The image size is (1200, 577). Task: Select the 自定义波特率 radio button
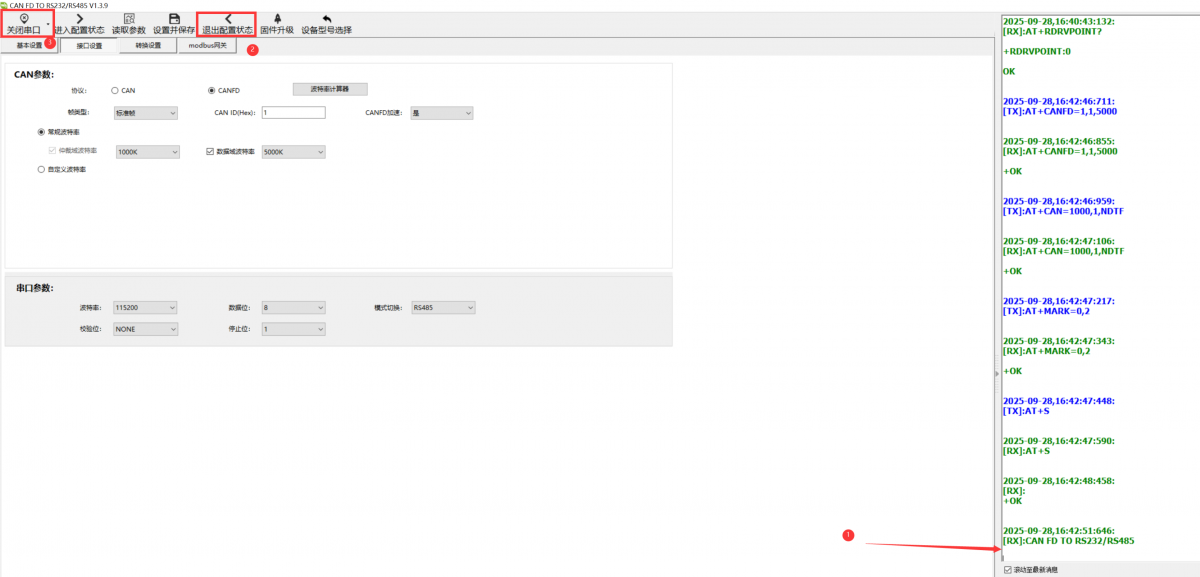pyautogui.click(x=41, y=170)
